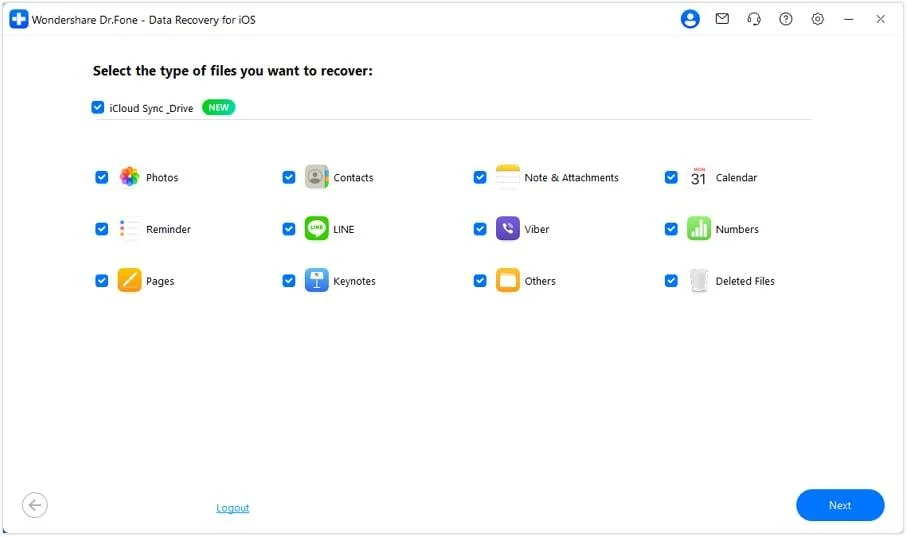Click the Pages label text
907x537 pixels.
(x=160, y=281)
